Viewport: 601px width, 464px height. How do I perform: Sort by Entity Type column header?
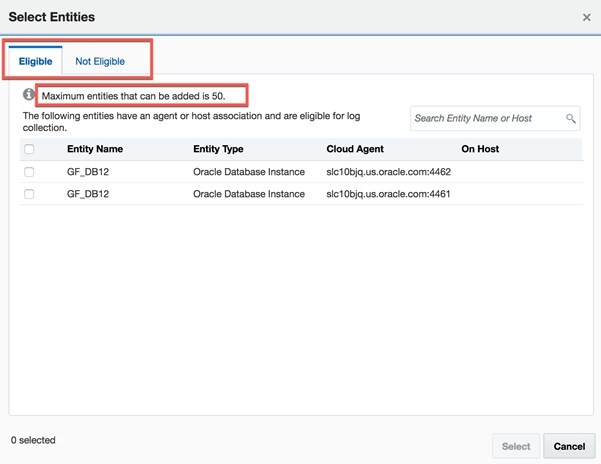point(218,149)
